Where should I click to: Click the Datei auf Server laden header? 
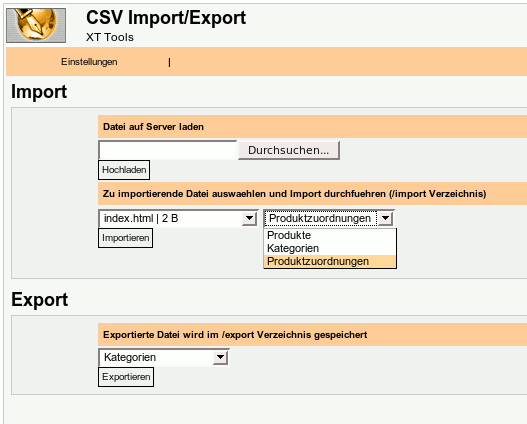[x=153, y=127]
